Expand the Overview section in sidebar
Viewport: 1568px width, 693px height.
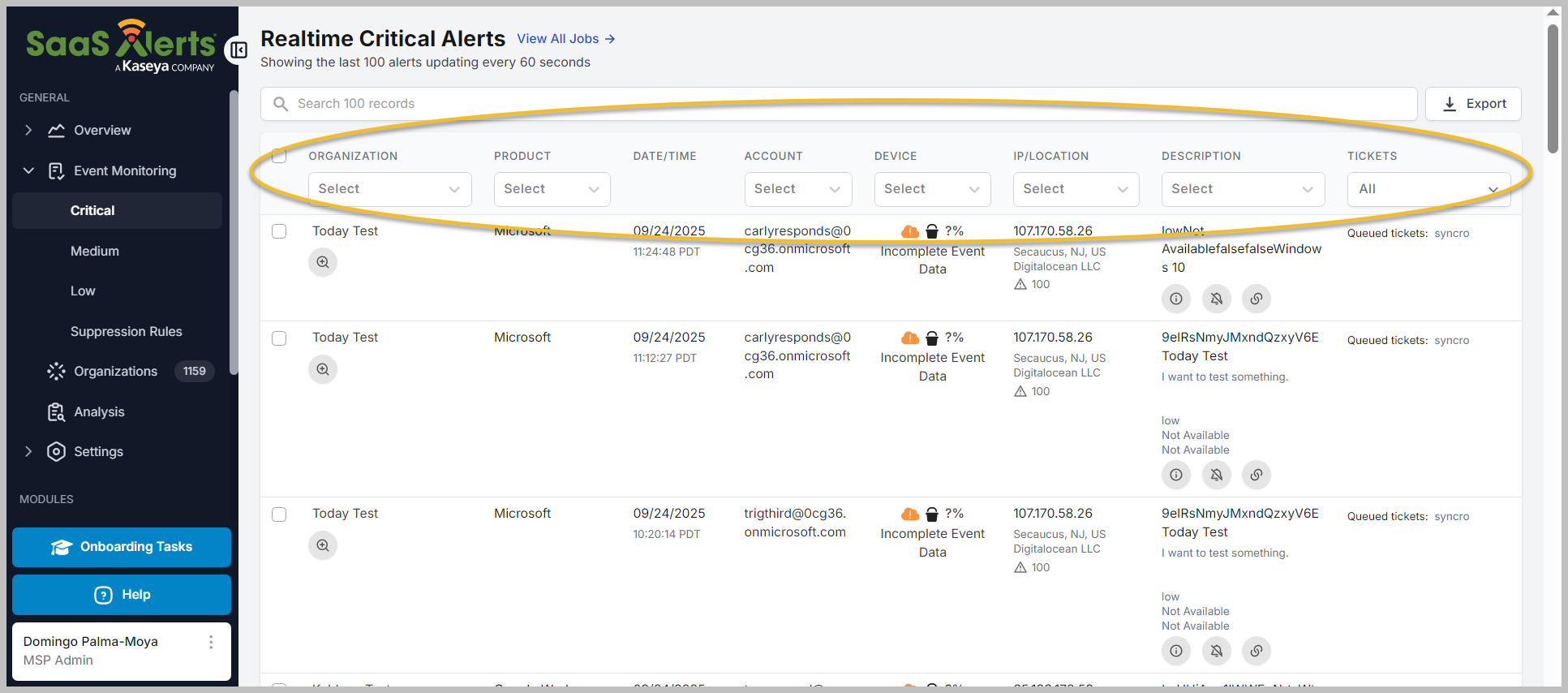pos(28,131)
